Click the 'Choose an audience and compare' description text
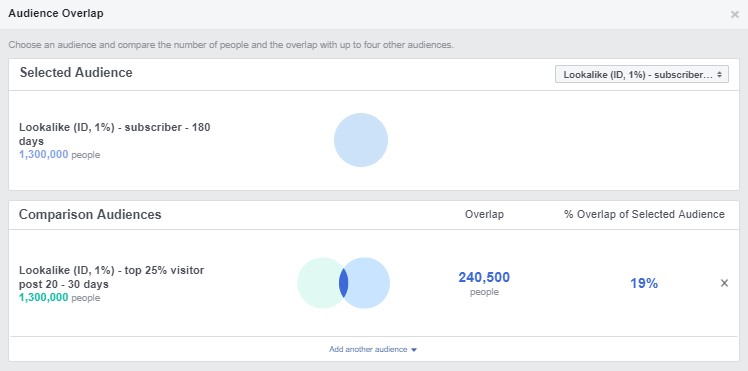Screen dimensions: 748x371 click(231, 45)
